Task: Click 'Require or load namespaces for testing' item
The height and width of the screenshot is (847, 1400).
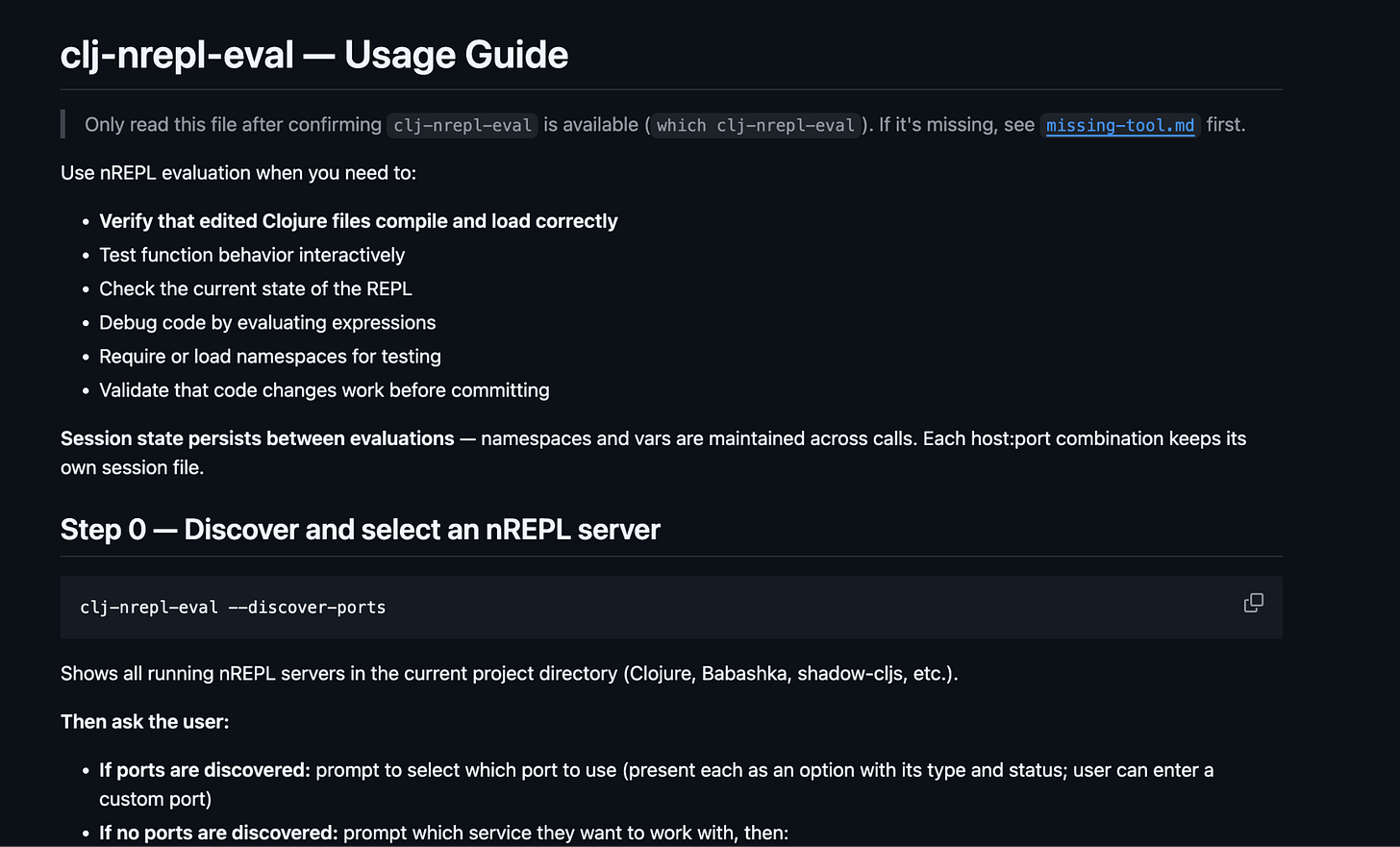Action: (270, 356)
